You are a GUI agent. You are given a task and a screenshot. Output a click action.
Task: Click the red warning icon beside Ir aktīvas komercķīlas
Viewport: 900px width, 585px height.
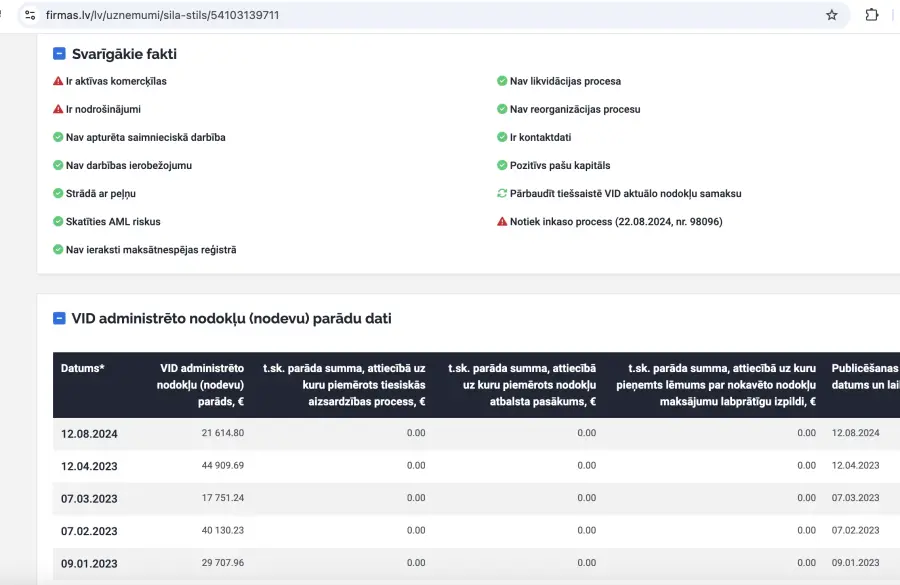[x=58, y=81]
